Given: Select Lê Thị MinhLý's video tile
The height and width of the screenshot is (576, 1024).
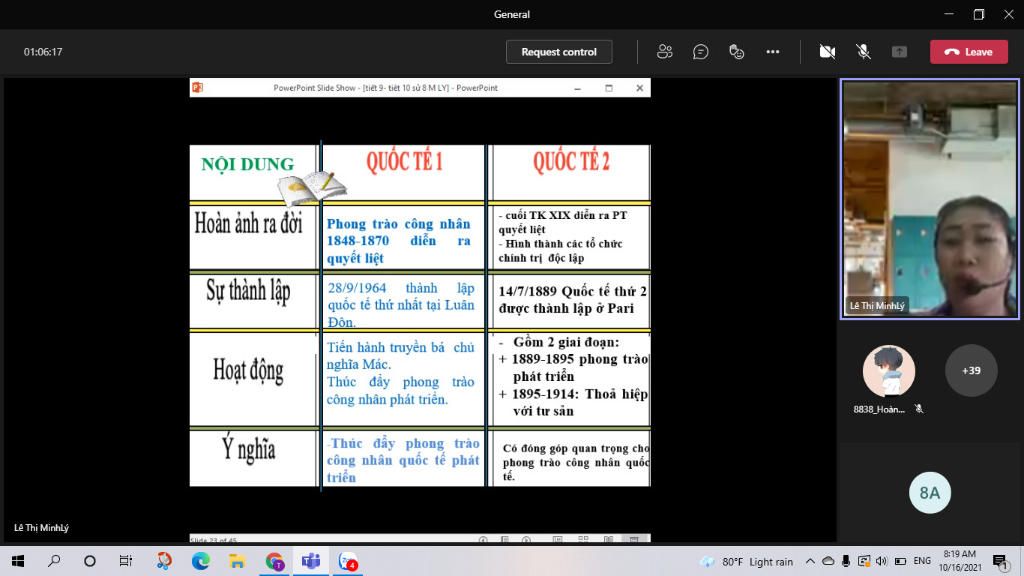Looking at the screenshot, I should (929, 199).
